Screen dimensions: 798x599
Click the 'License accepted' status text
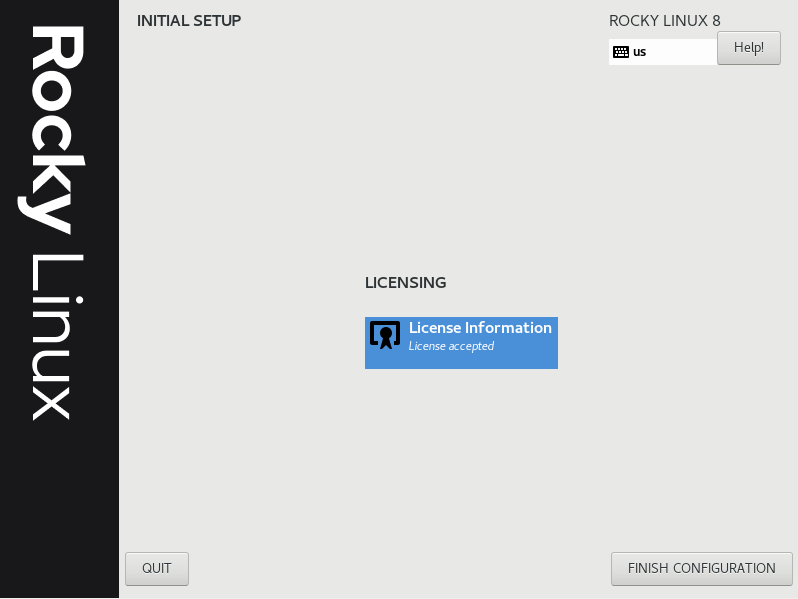tap(451, 346)
